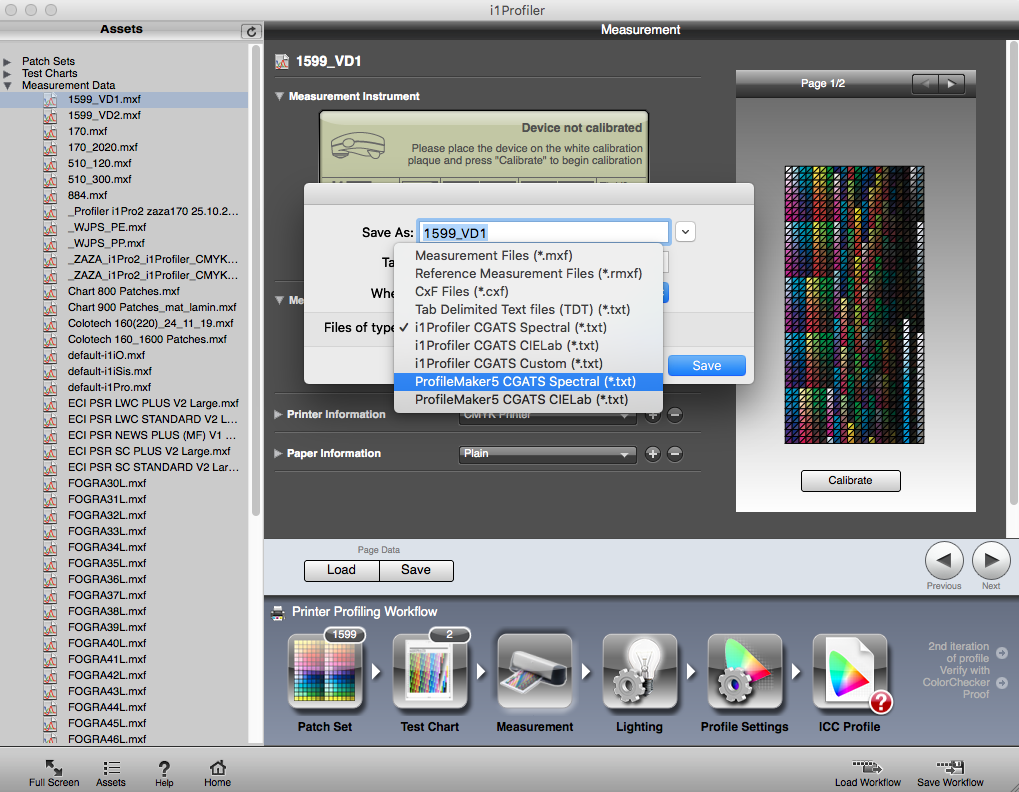The image size is (1019, 792).
Task: Open the Plain paper type dropdown
Action: click(547, 453)
